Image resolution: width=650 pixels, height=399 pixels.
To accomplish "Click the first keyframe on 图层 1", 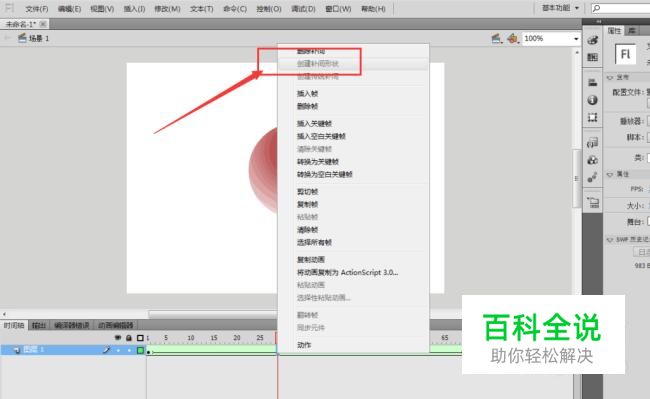I will pyautogui.click(x=149, y=351).
